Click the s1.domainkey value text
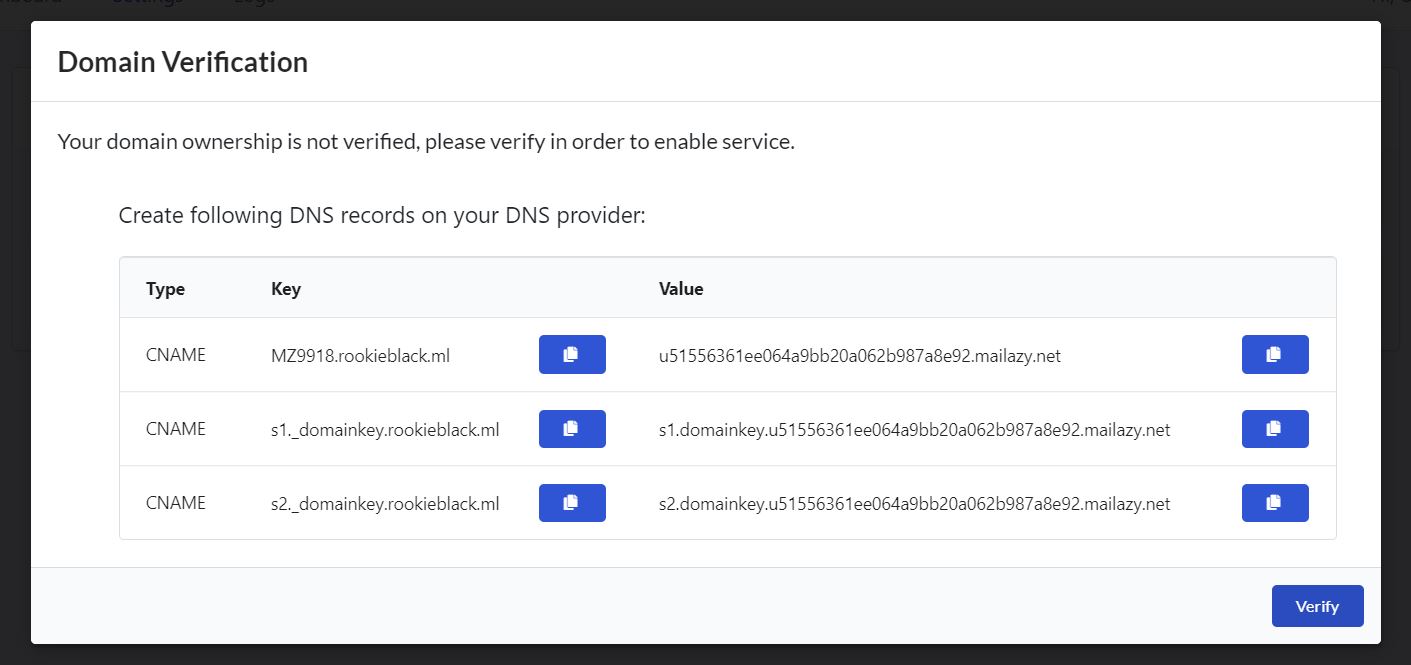 914,430
